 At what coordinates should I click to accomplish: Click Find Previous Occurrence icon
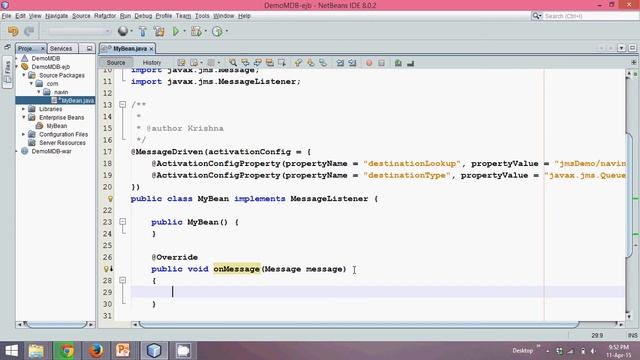pyautogui.click(x=245, y=62)
